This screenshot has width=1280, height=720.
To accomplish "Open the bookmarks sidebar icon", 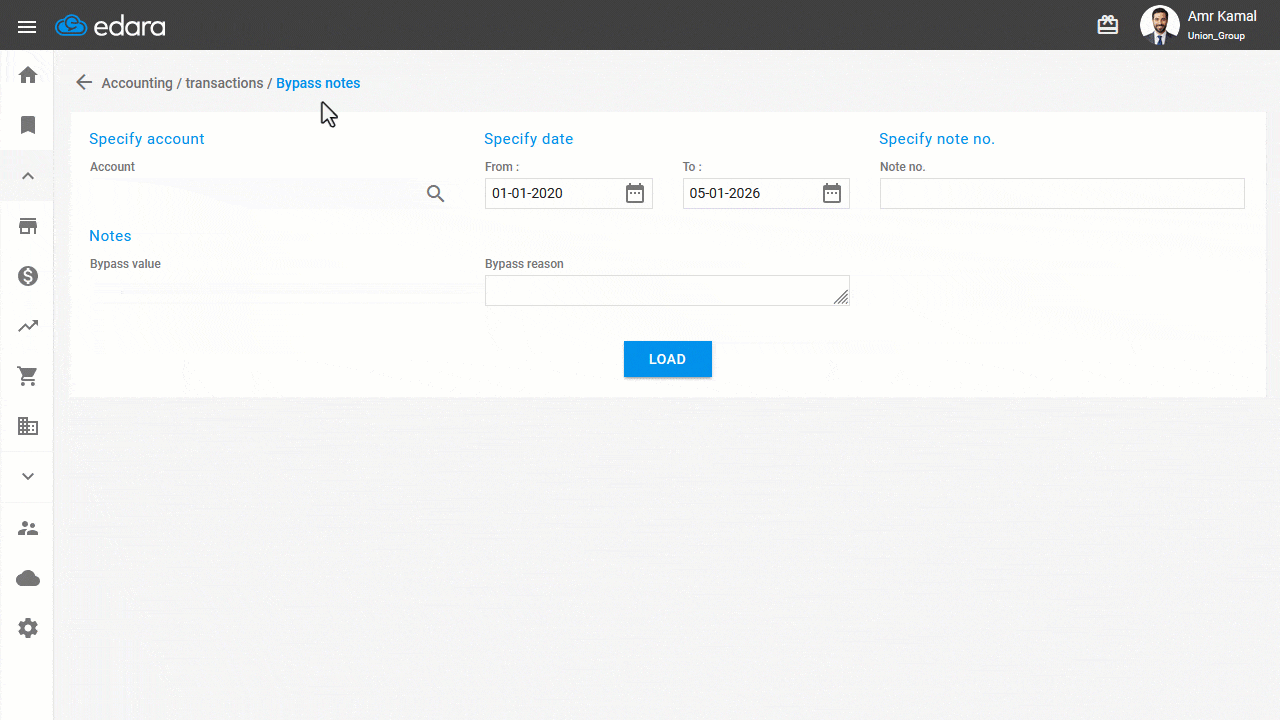I will point(28,125).
